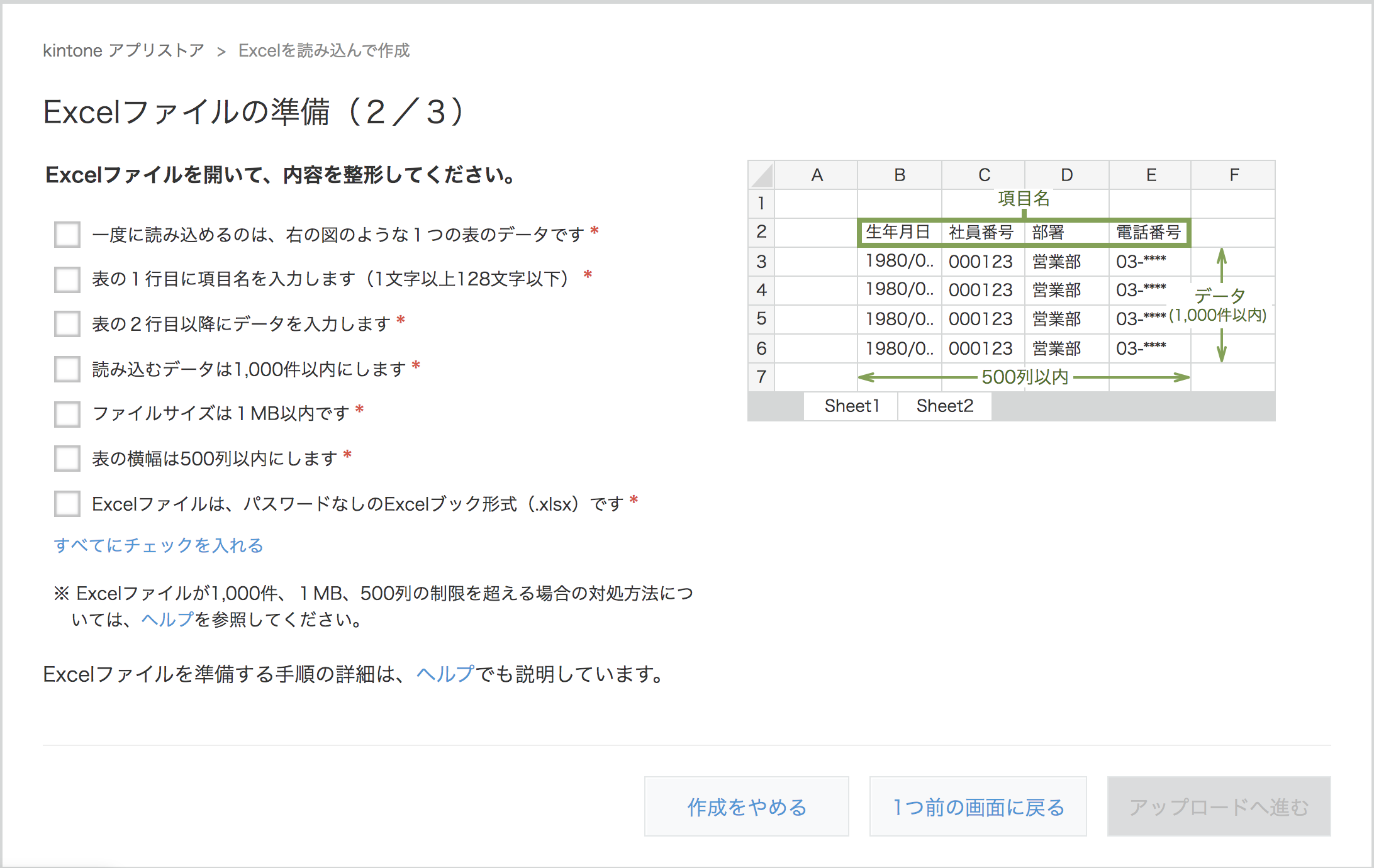Click the label '表の２行目以降にデータを入力します'

pyautogui.click(x=242, y=324)
